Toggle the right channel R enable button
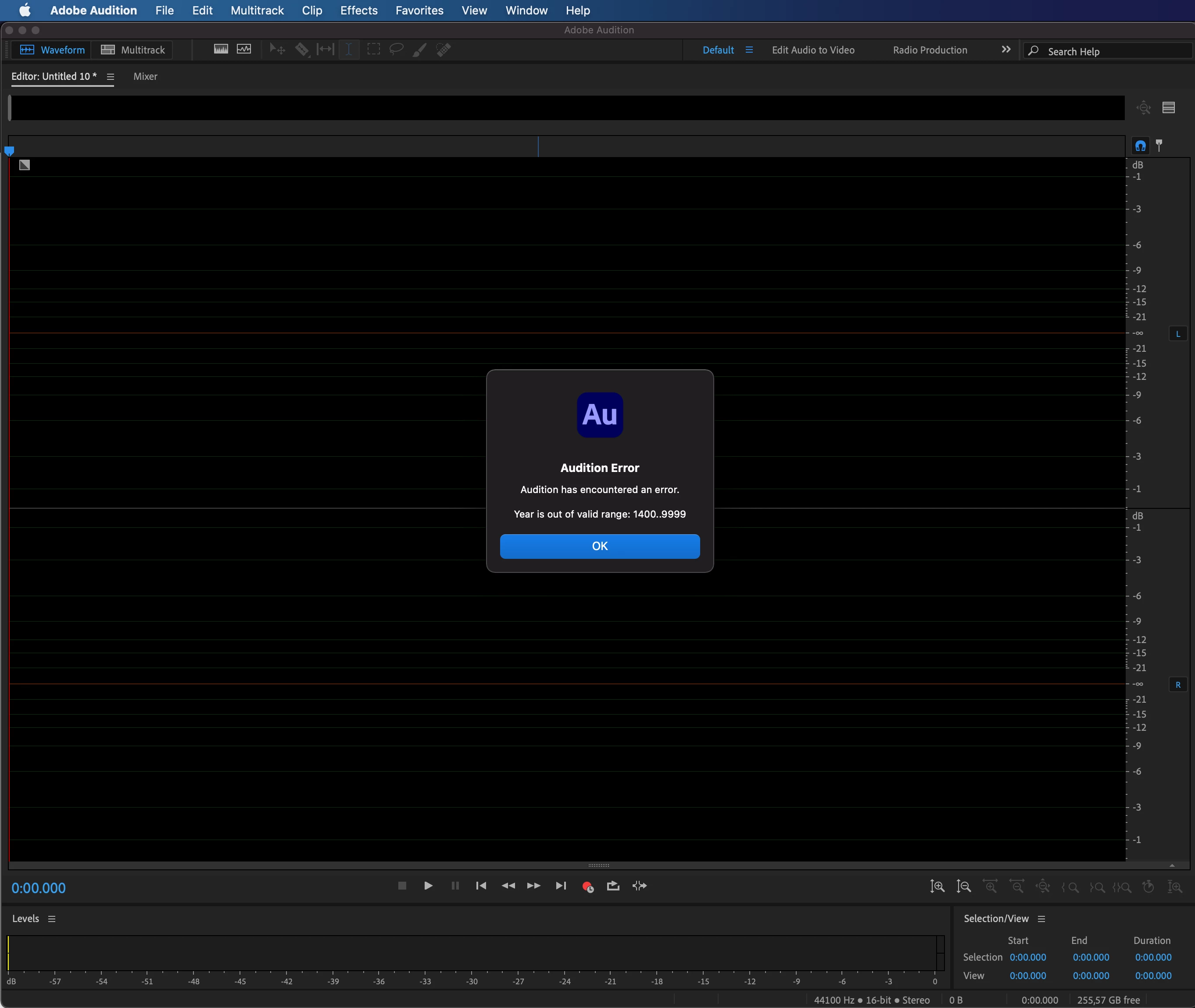 (1177, 685)
